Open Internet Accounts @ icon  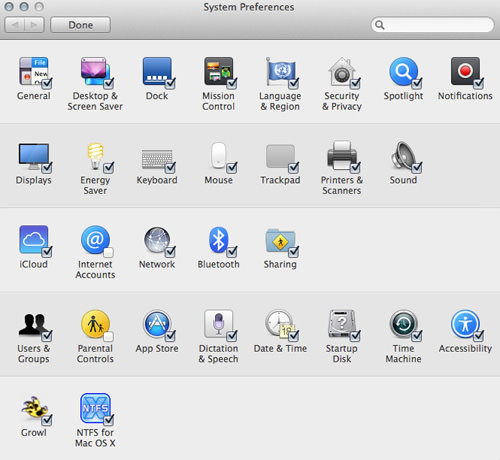pos(95,239)
